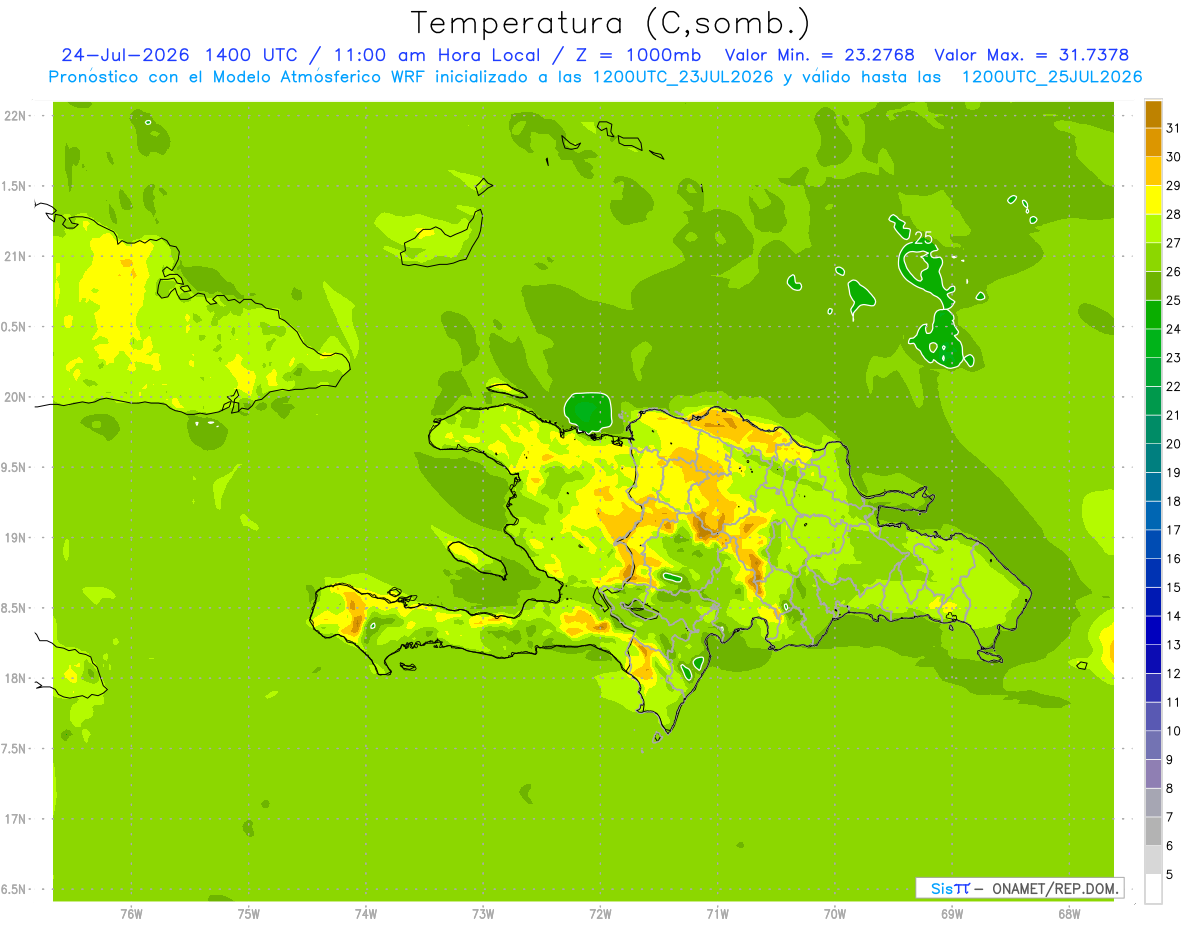This screenshot has height=927, width=1200.
Task: Click the "21N" latitude axis label
Action: tap(14, 257)
